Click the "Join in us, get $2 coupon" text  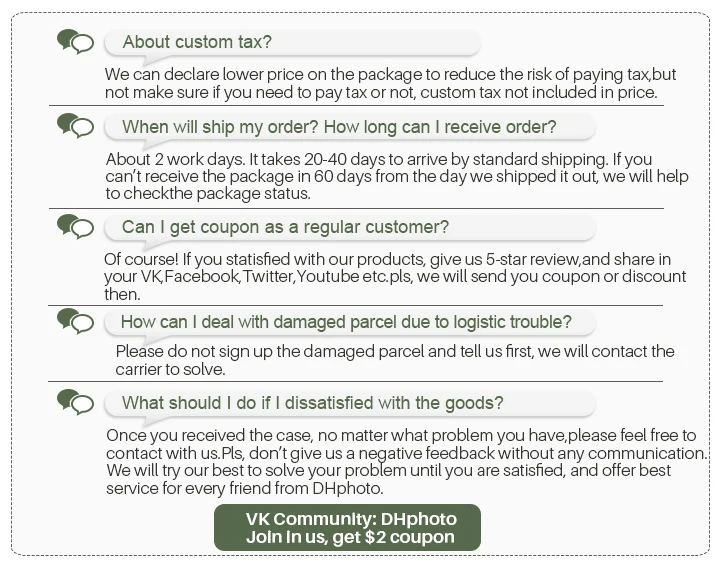(x=350, y=537)
